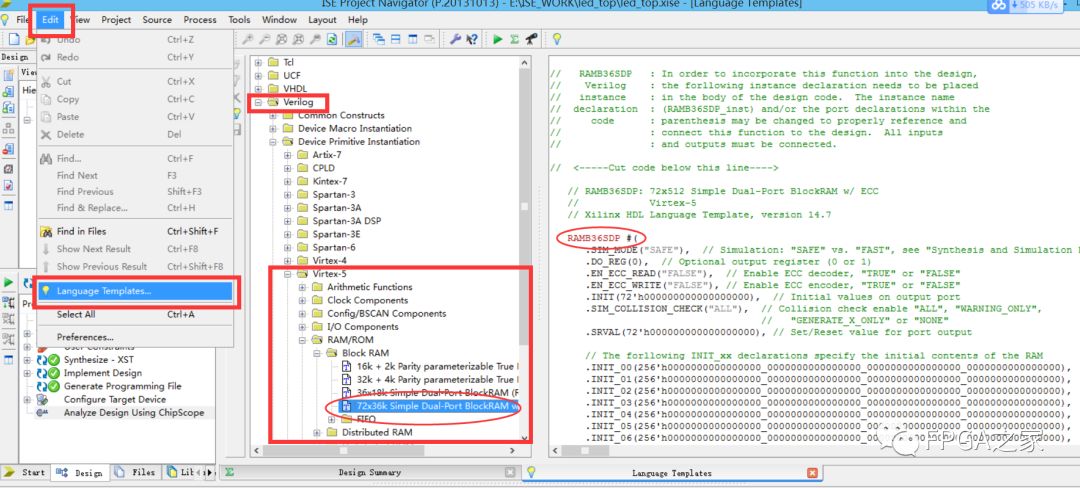Select Generate Programming File process
The image size is (1080, 488).
[123, 386]
